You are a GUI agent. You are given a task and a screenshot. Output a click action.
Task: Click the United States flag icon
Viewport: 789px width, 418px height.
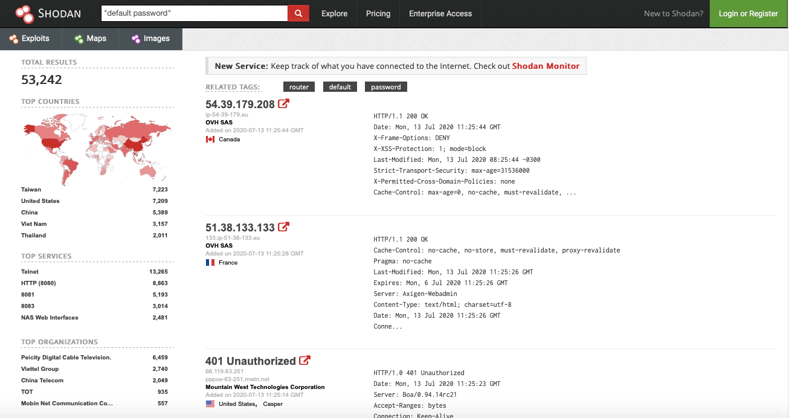[210, 404]
